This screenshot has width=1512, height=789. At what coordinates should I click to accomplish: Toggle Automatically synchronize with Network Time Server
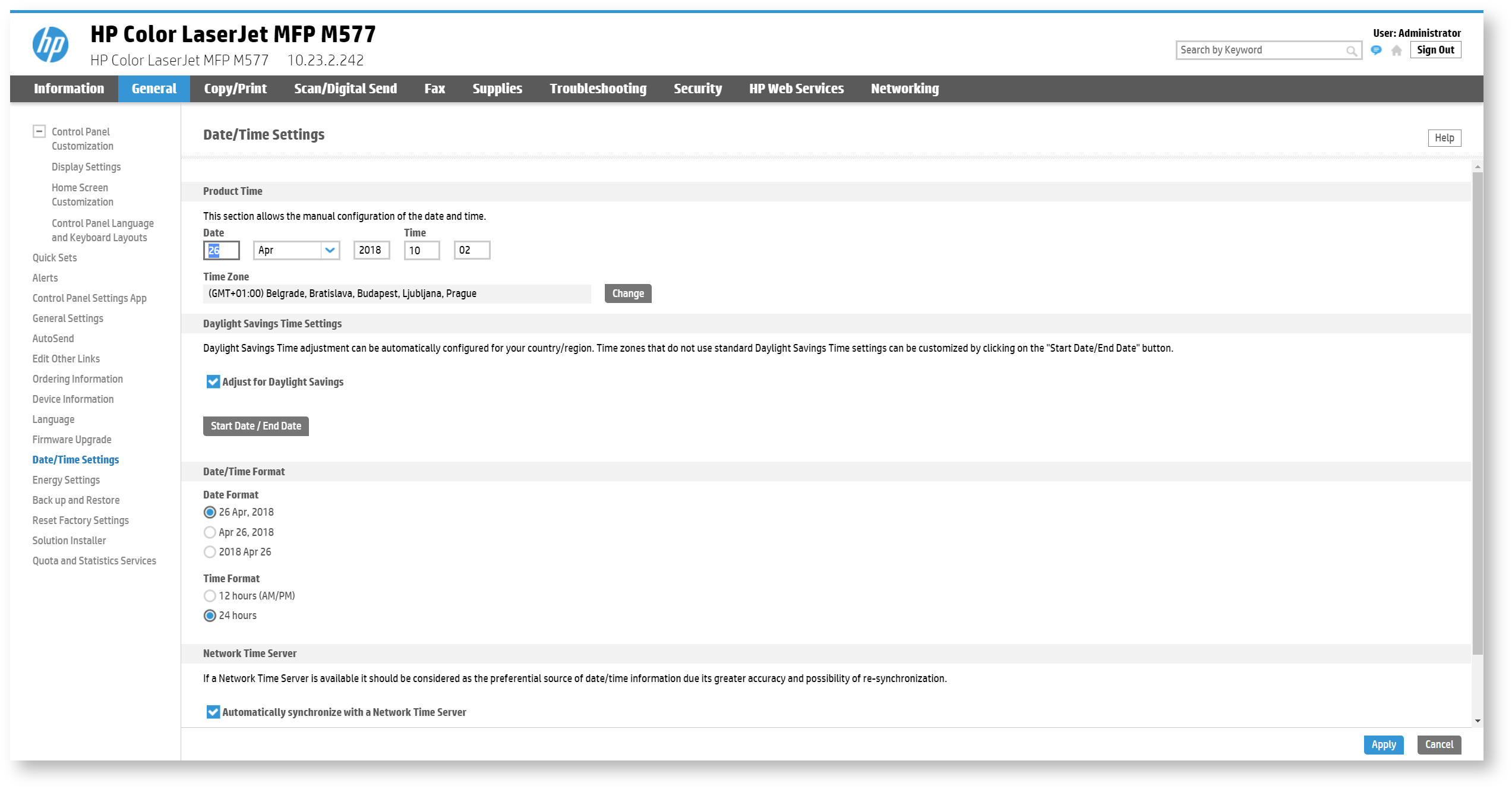tap(213, 712)
